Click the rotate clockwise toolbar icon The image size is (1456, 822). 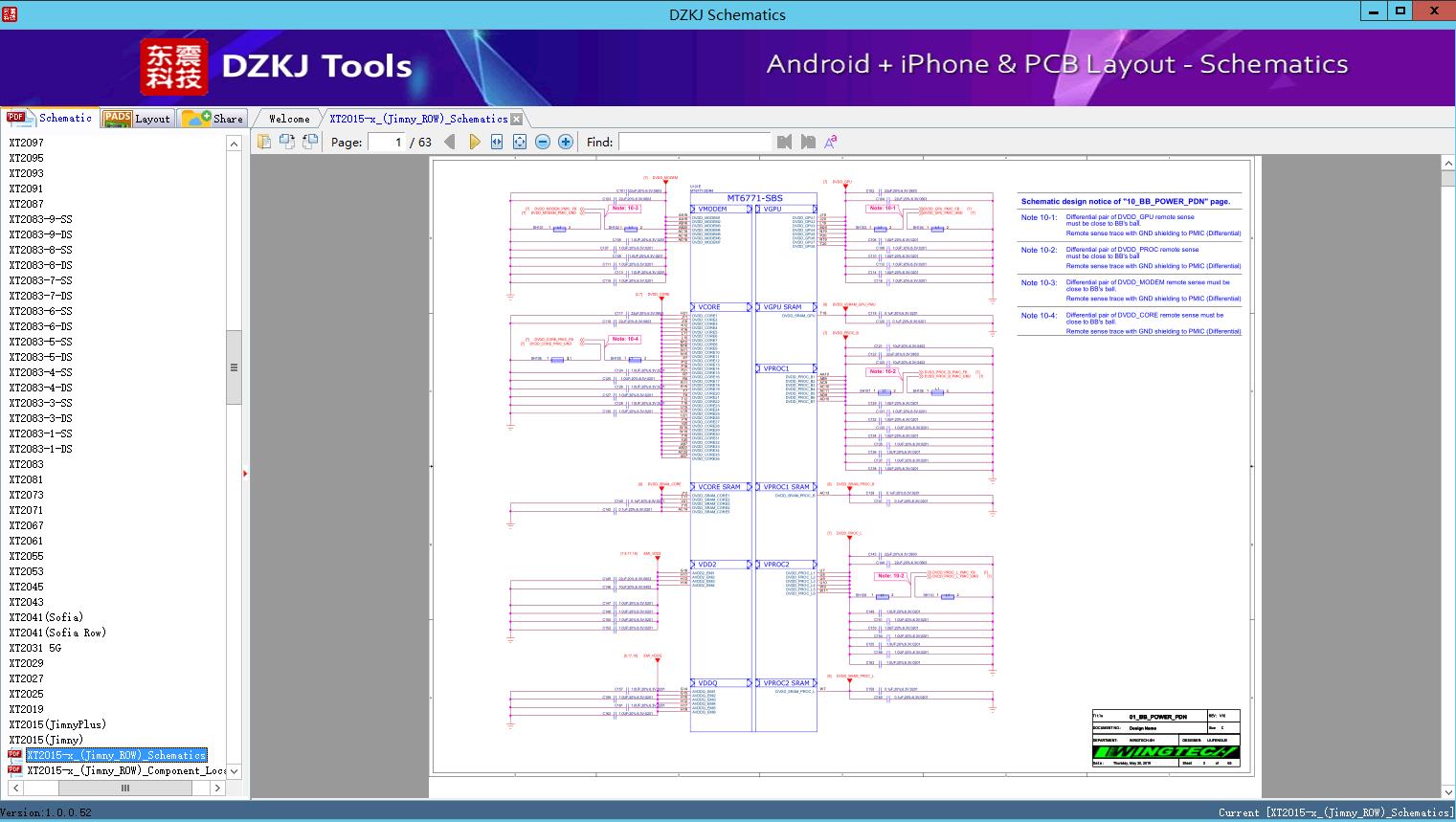pyautogui.click(x=310, y=142)
